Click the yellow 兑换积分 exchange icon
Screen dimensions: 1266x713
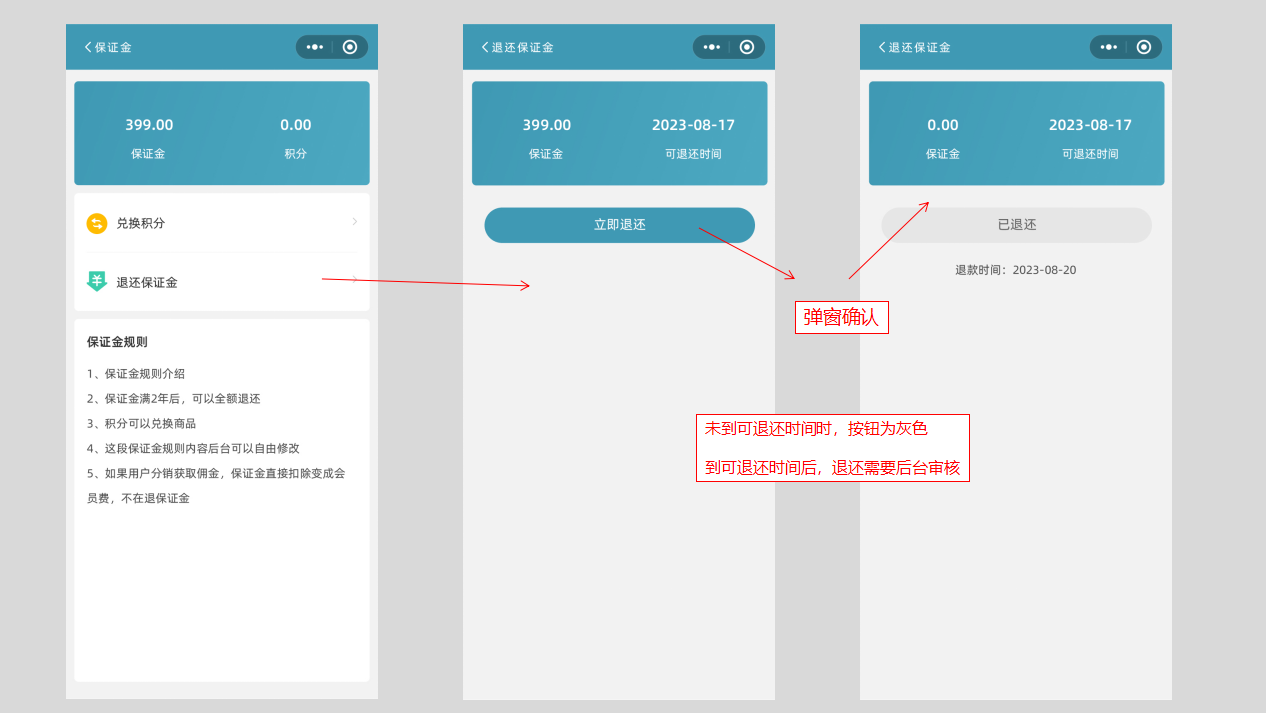97,223
